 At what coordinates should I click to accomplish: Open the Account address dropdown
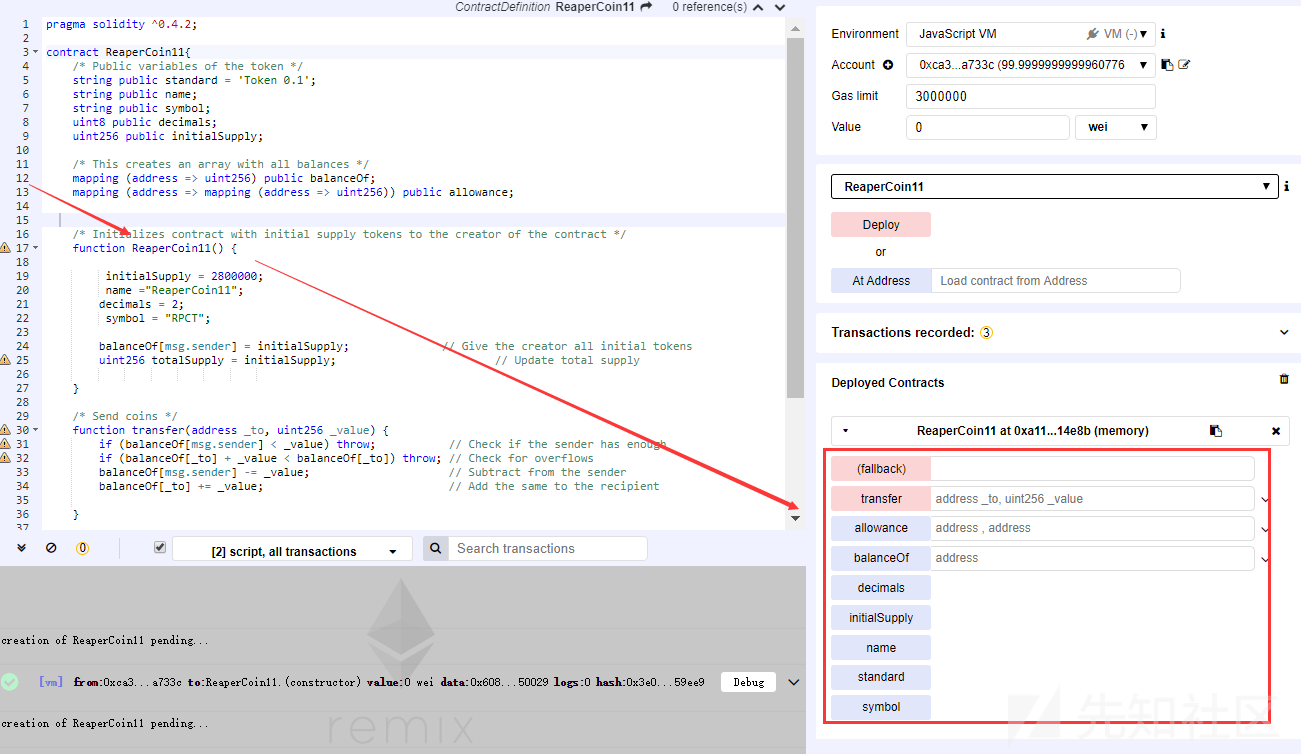tap(1030, 65)
